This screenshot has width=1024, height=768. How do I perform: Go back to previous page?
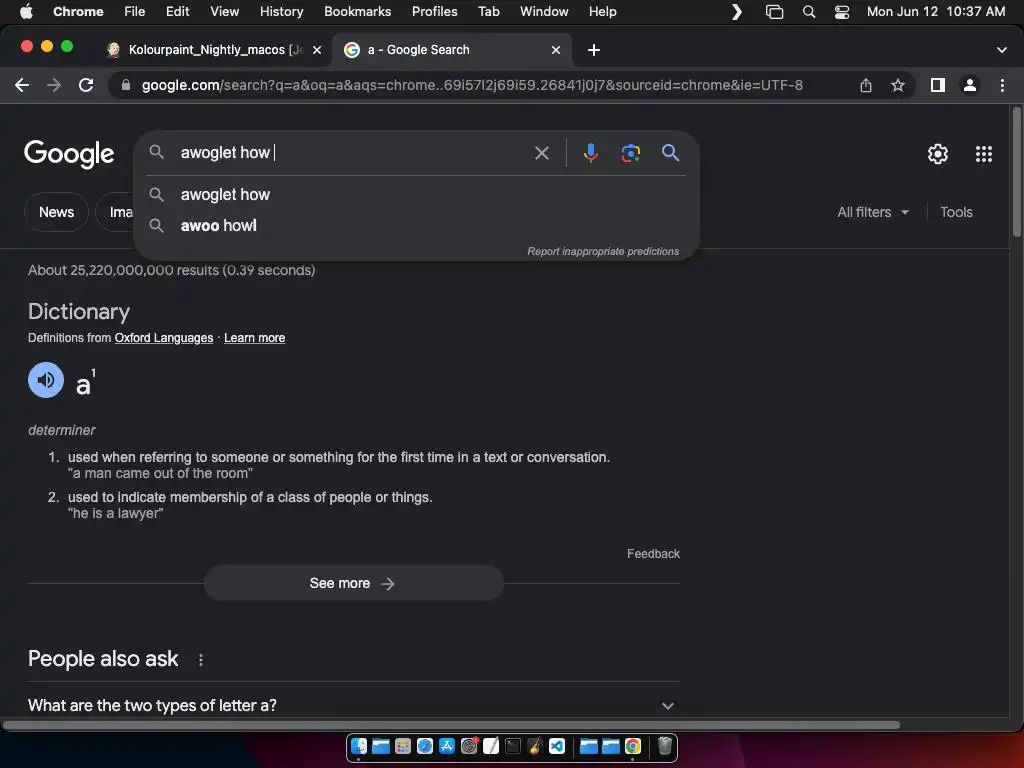coord(22,85)
